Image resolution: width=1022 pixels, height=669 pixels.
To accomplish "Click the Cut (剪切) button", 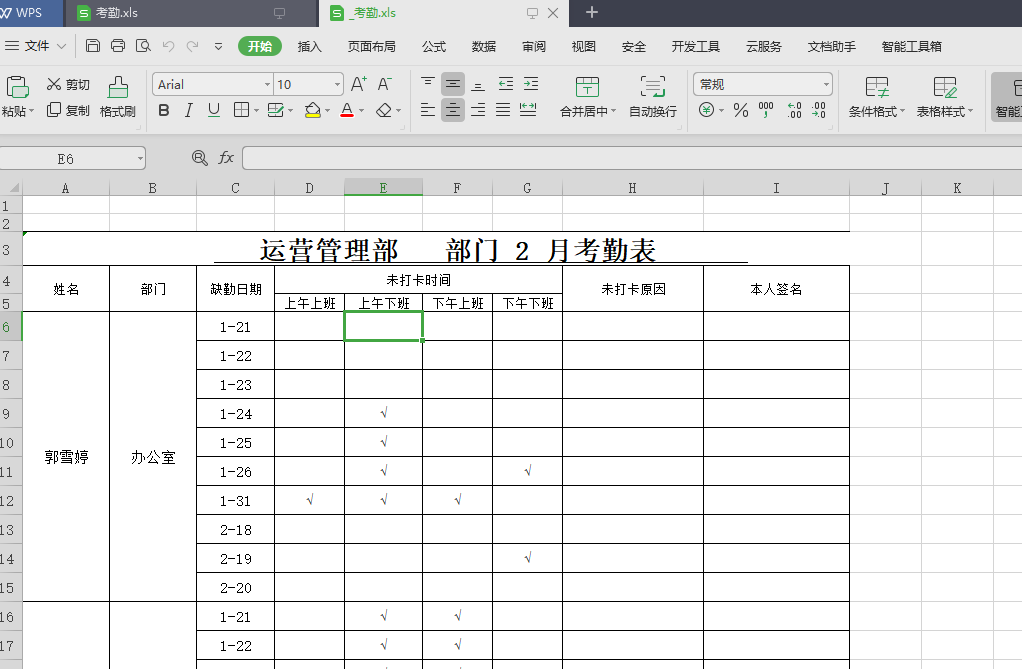I will 68,85.
